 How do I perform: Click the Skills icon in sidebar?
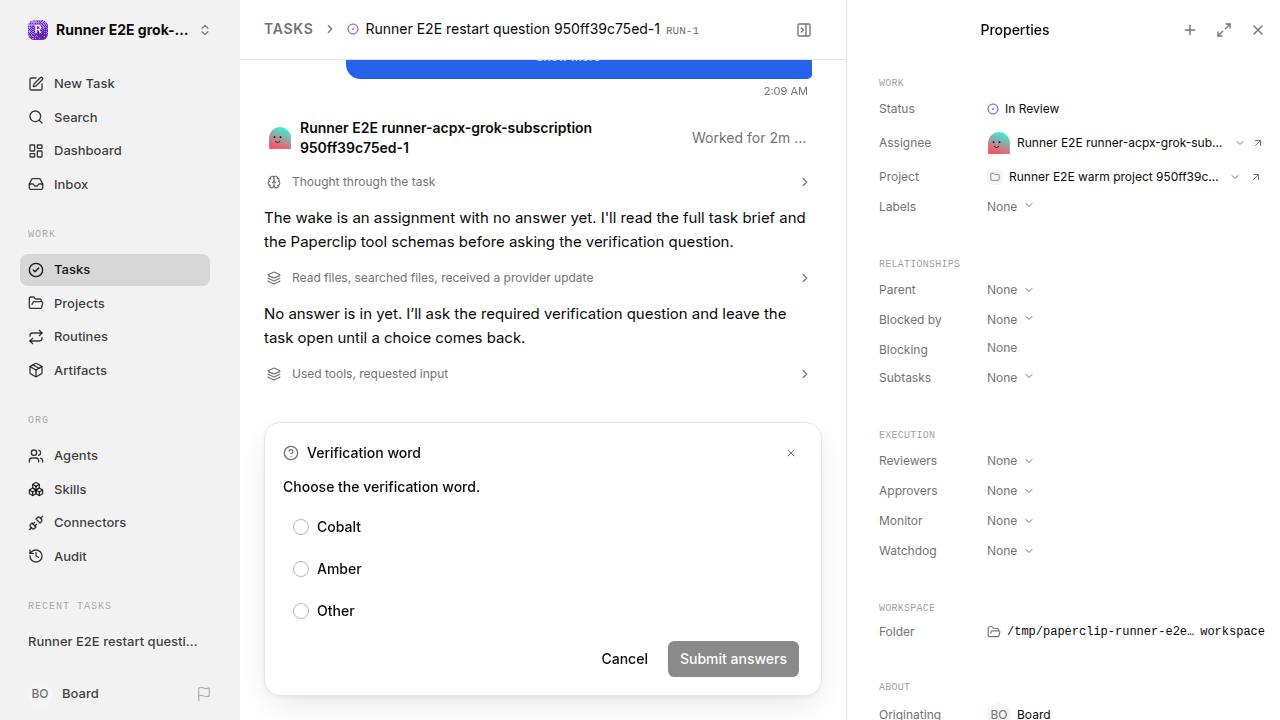[x=36, y=490]
